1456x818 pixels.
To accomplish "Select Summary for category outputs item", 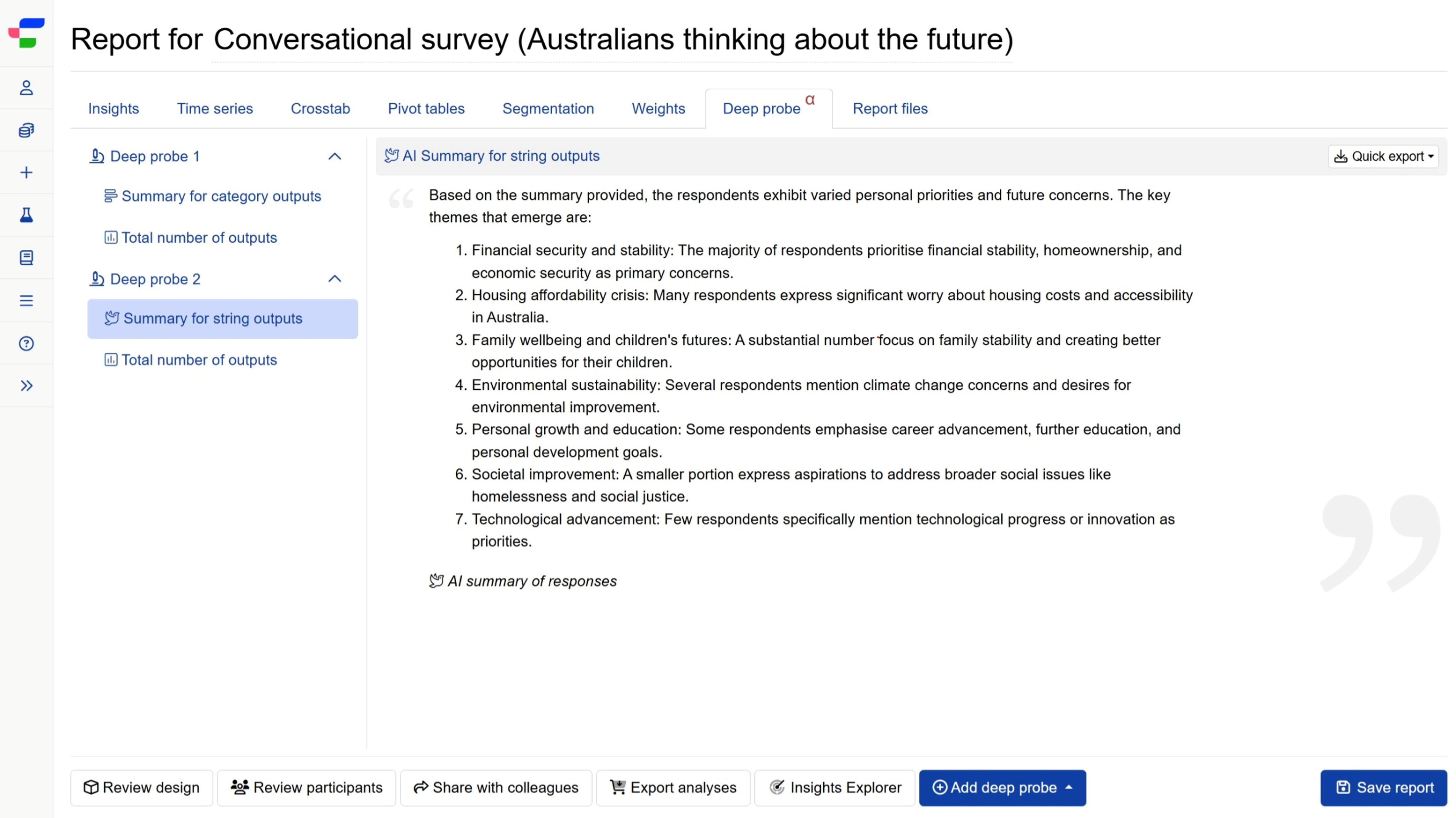I will 220,196.
